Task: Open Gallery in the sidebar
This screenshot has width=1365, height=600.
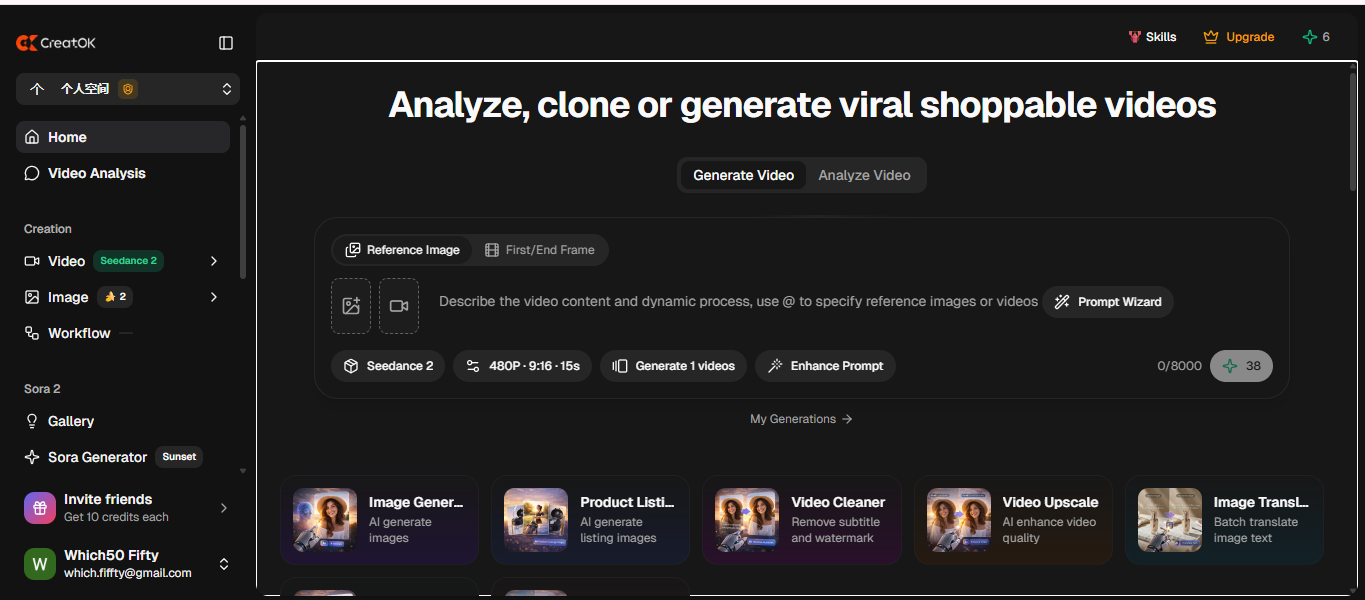Action: pos(70,421)
